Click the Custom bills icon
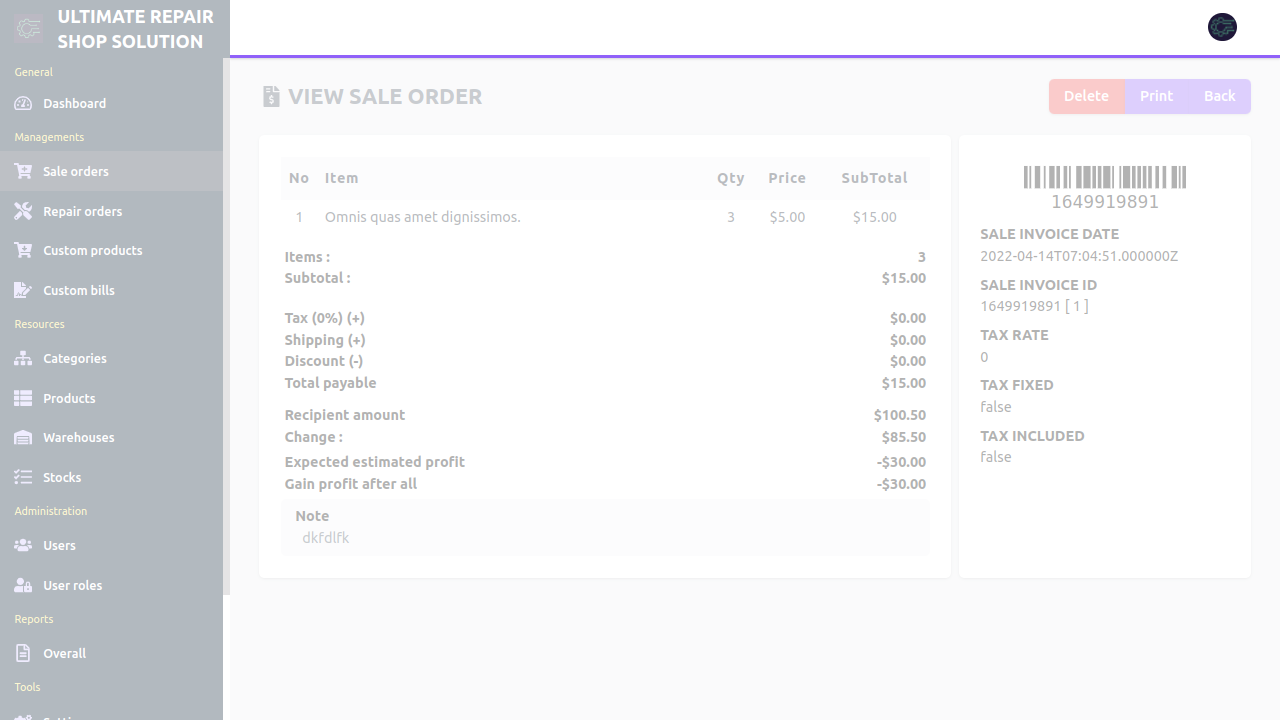The width and height of the screenshot is (1280, 720). click(23, 291)
